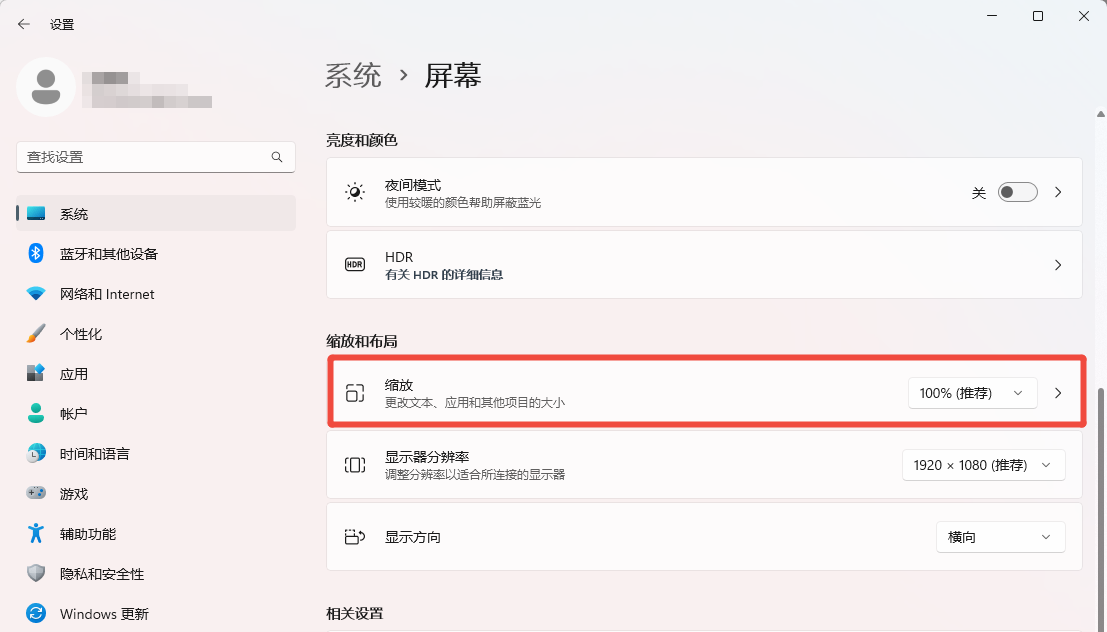Select 时间和语言 in the sidebar
The image size is (1107, 632).
[94, 454]
